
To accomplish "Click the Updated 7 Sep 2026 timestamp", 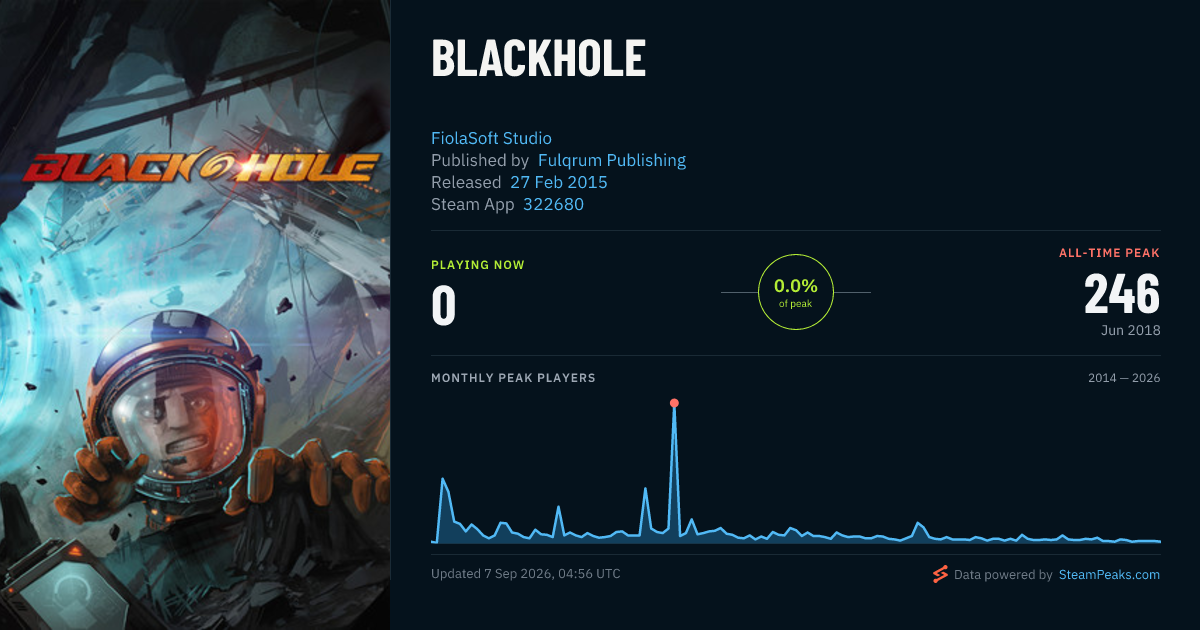I will [526, 574].
